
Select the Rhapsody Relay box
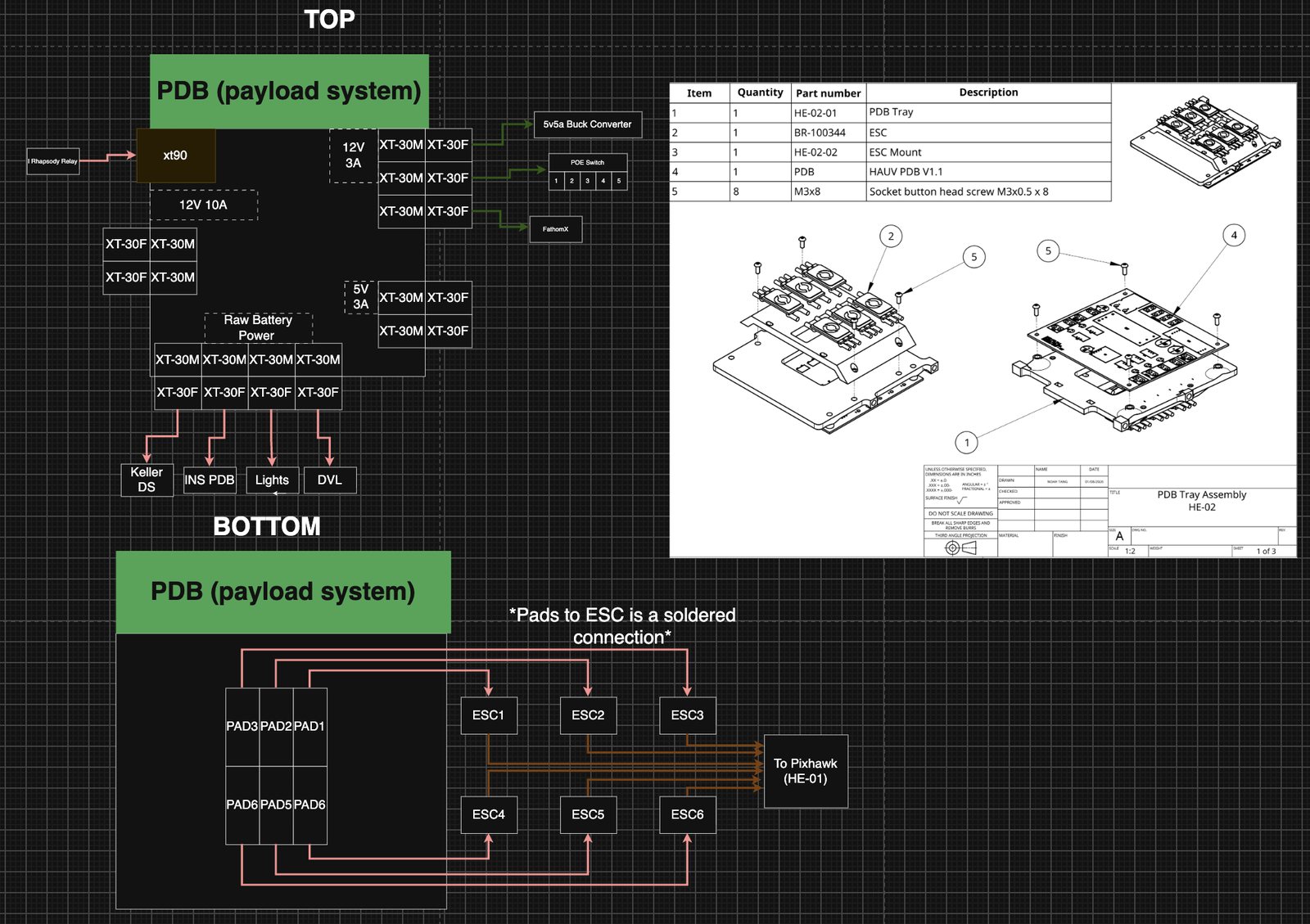tap(53, 161)
